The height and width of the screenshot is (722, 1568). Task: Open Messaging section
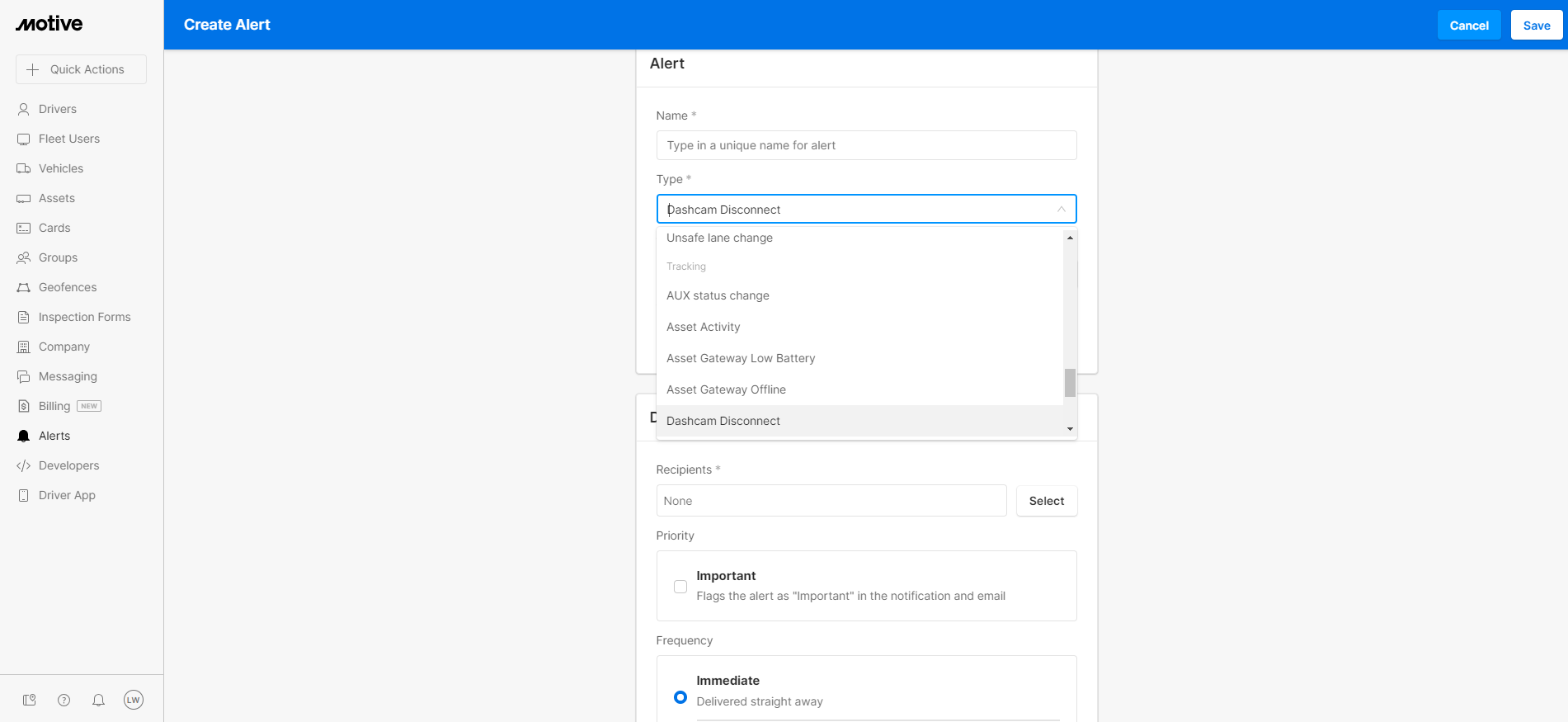click(68, 376)
